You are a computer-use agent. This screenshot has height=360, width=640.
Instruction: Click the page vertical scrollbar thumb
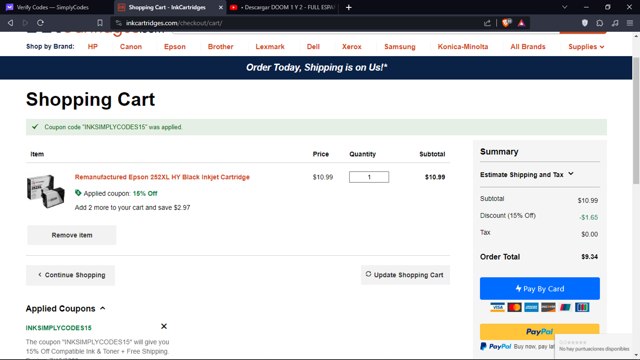636,120
